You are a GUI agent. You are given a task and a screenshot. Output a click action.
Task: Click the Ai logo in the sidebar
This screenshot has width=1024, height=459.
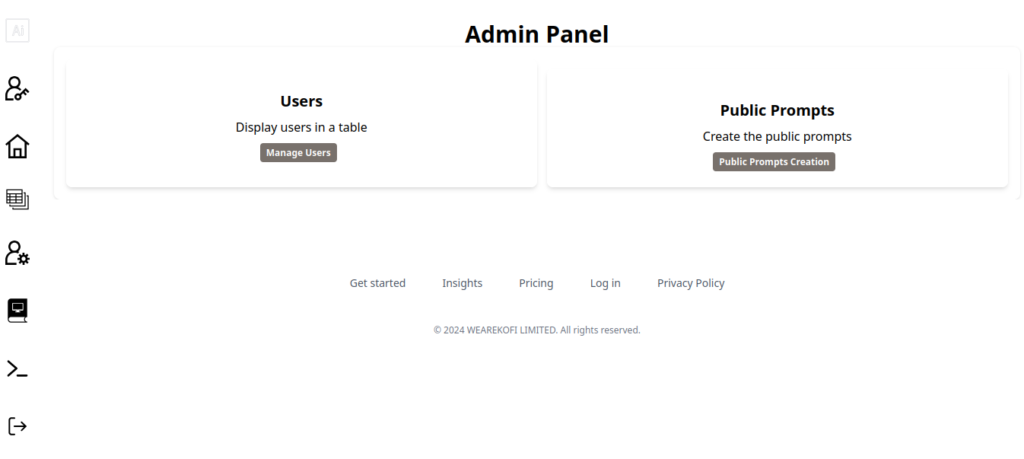click(18, 30)
